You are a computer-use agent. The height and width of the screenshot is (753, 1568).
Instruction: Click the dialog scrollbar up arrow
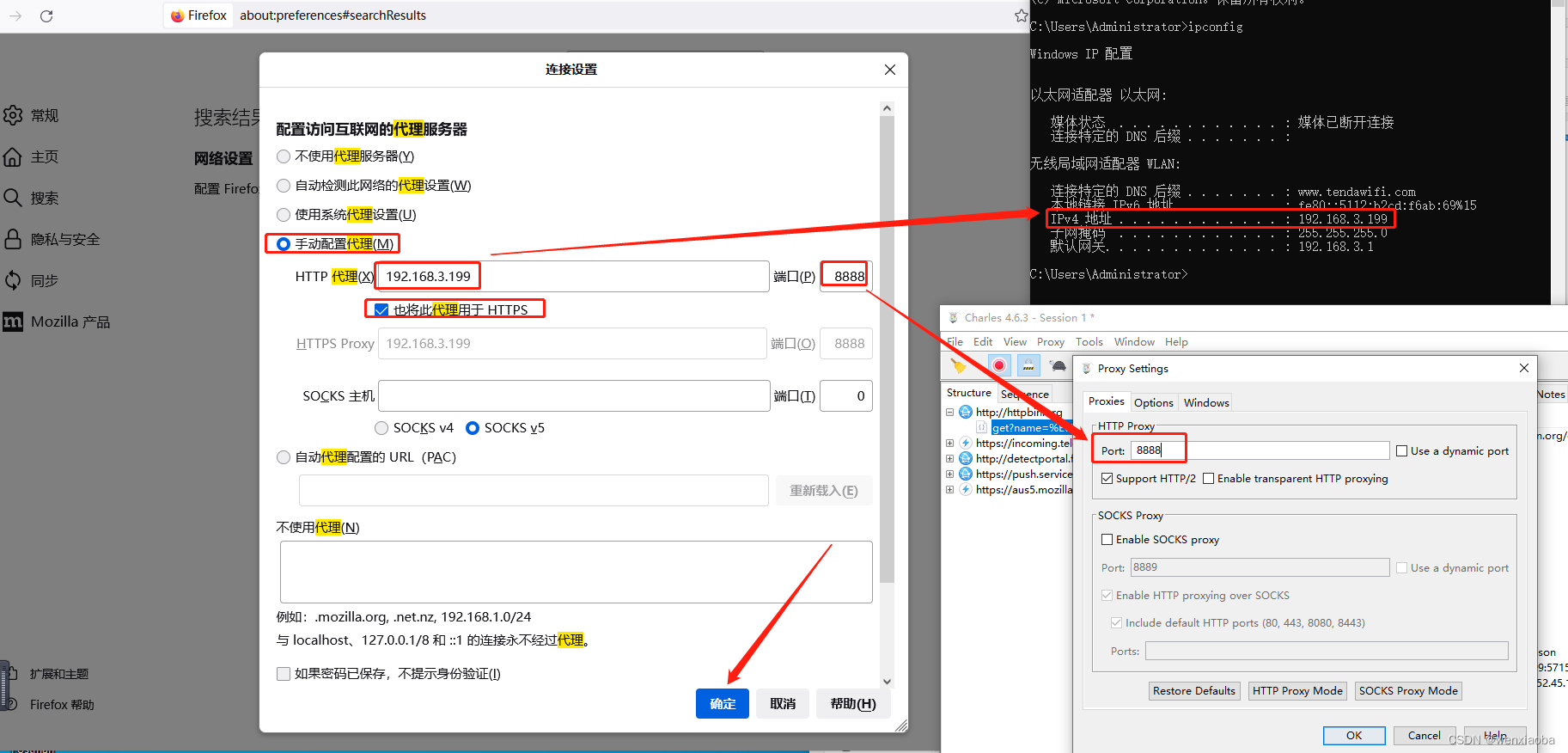pyautogui.click(x=888, y=108)
